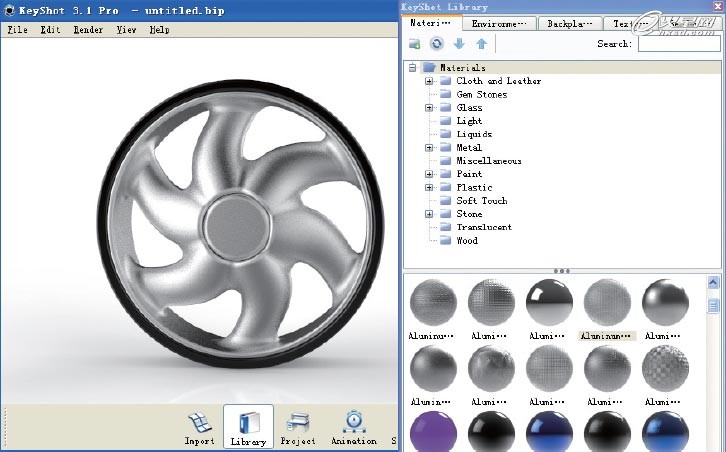Select second aluminum material in top row
The image size is (726, 452).
(491, 303)
